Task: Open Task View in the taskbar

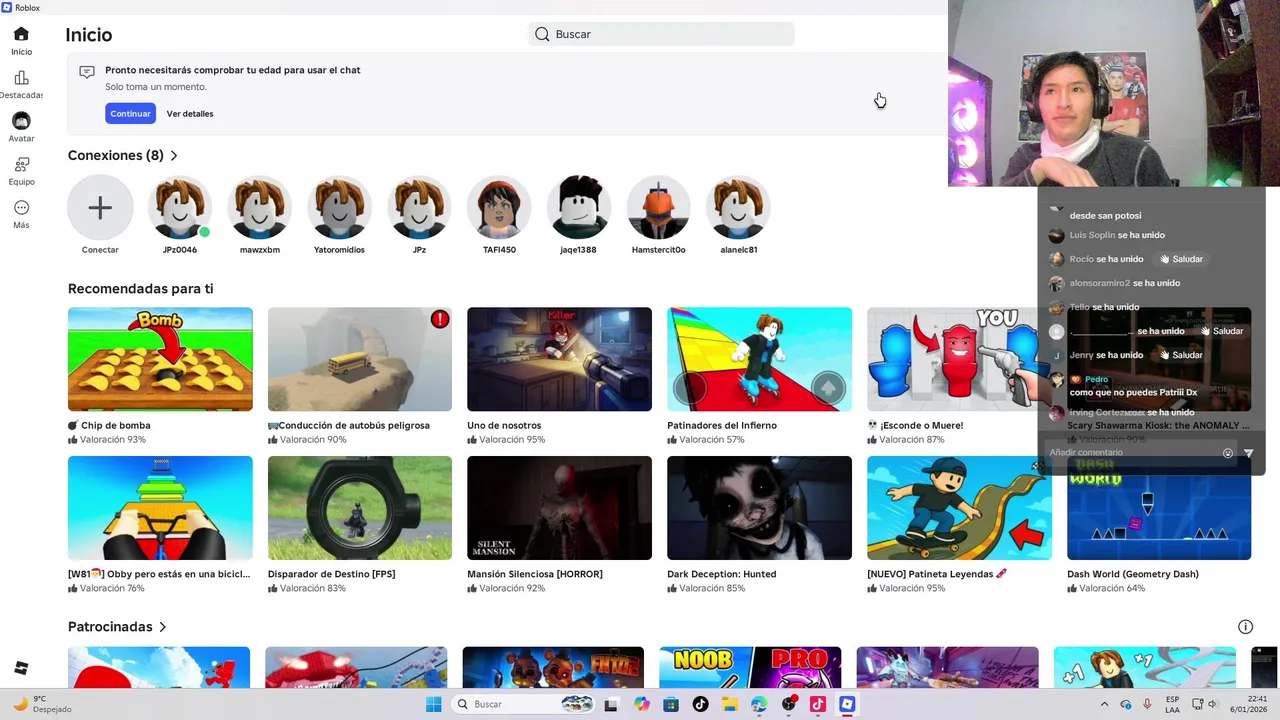Action: (x=612, y=704)
